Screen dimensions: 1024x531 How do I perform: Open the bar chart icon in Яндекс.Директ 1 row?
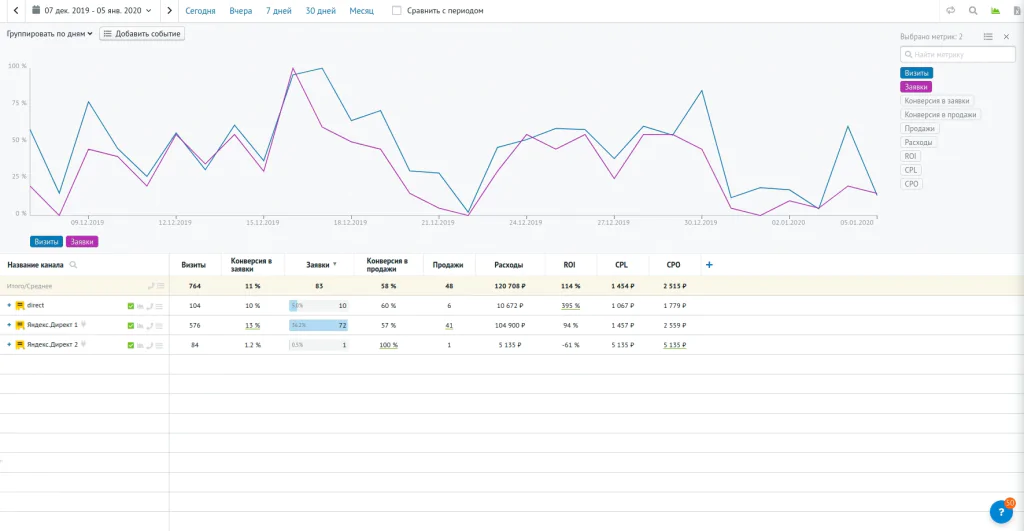140,326
